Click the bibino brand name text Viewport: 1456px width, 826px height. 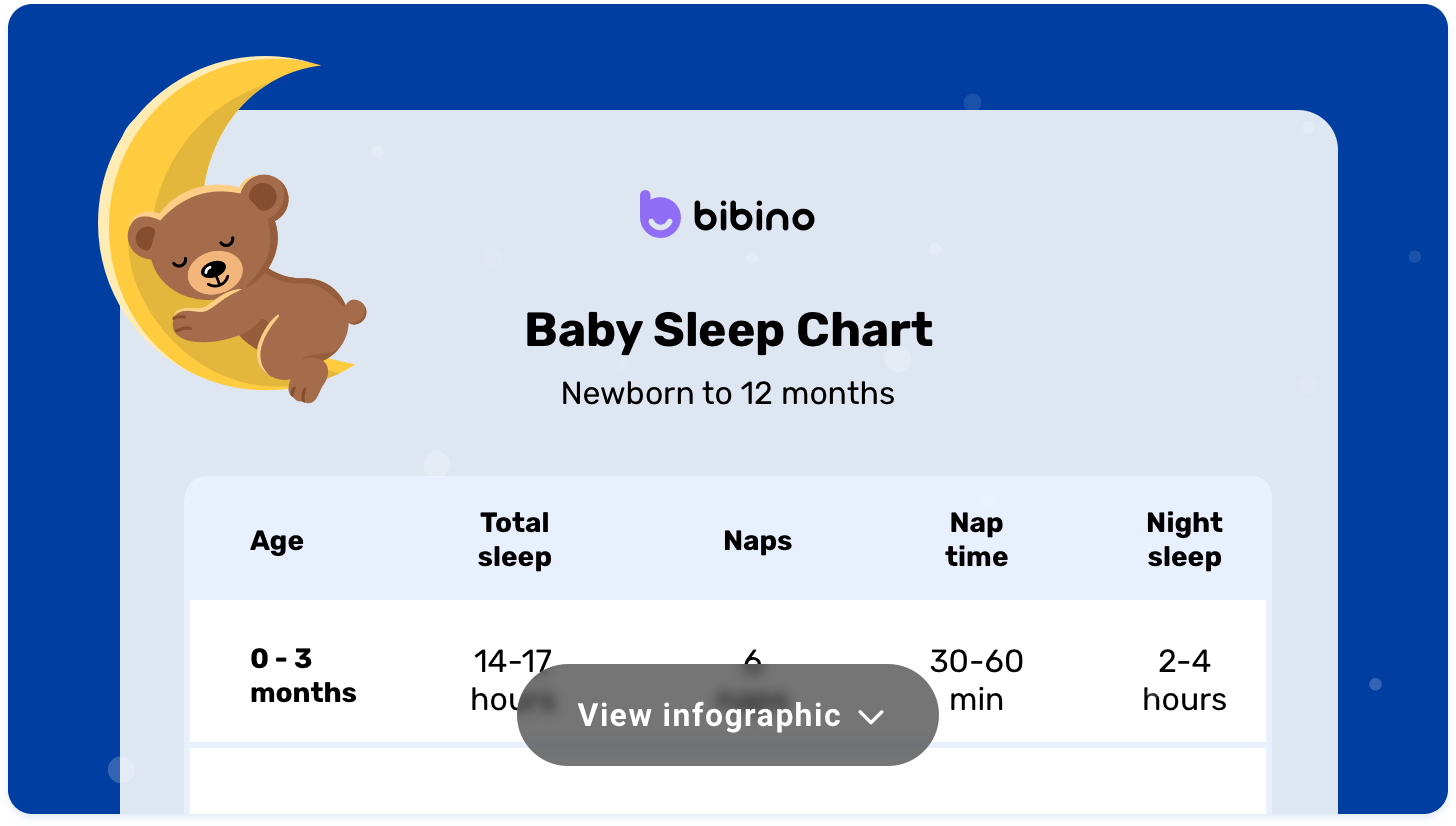tap(754, 216)
